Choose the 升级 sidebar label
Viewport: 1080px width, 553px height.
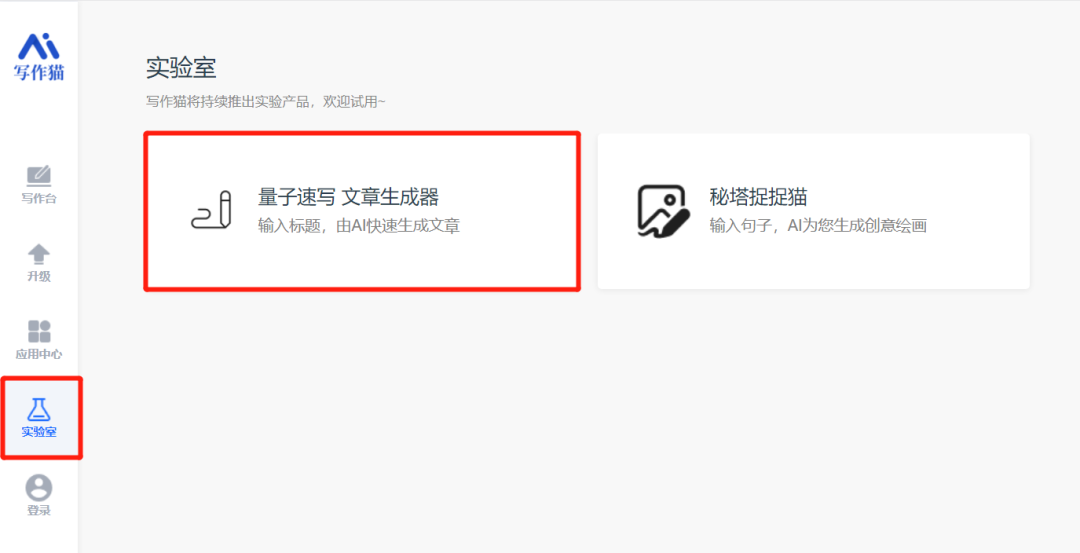click(x=39, y=277)
